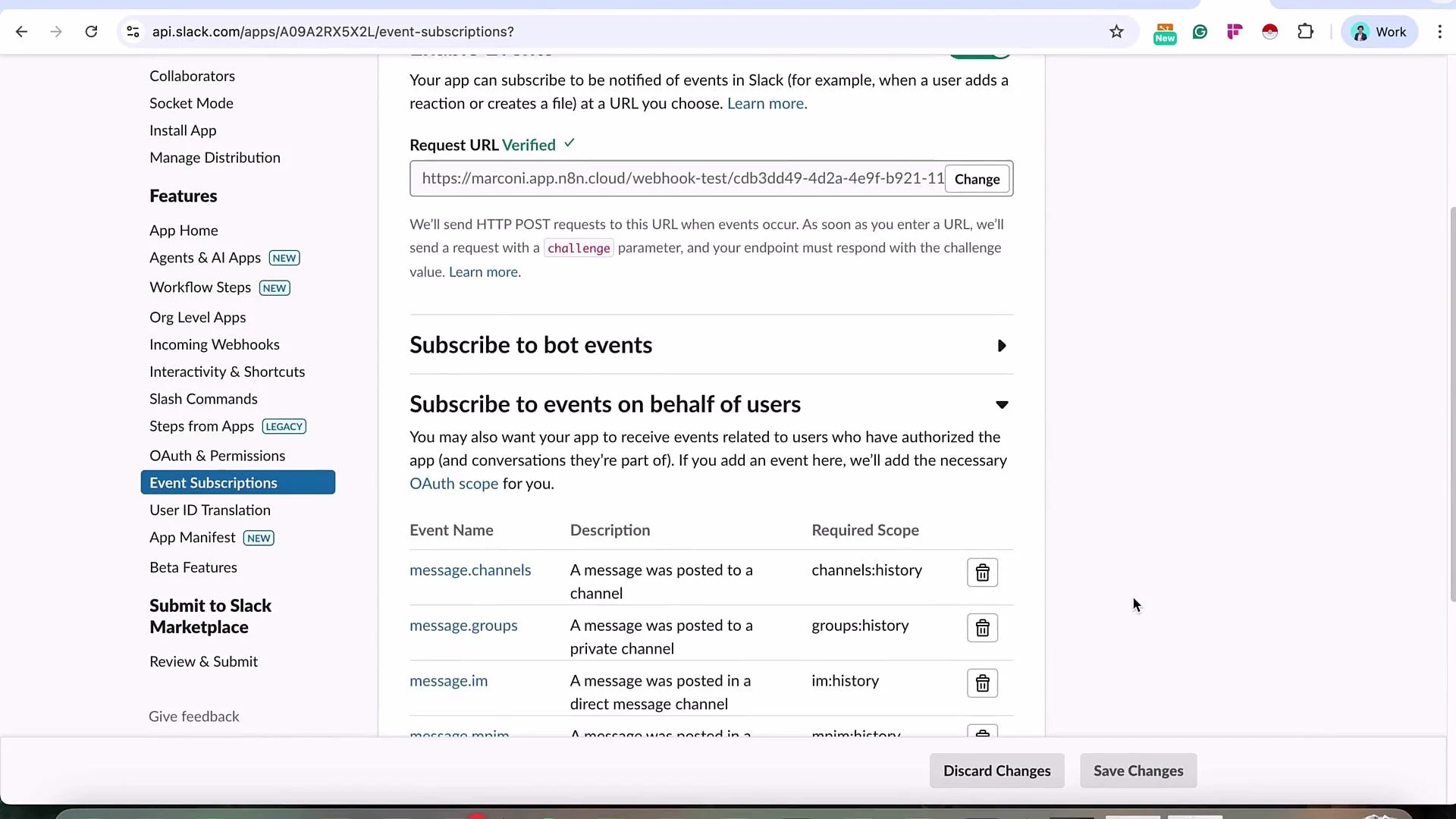Click the groups:history required scope text
This screenshot has width=1456, height=819.
(860, 626)
